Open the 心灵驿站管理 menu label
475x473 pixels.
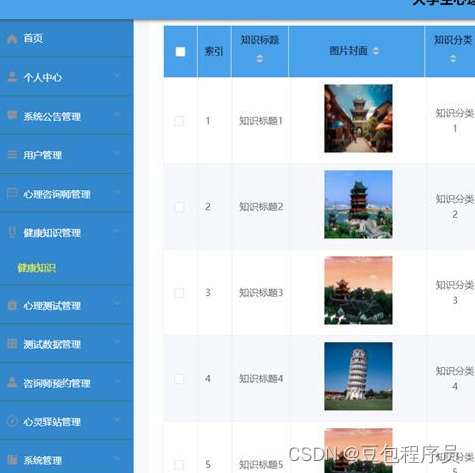[52, 422]
